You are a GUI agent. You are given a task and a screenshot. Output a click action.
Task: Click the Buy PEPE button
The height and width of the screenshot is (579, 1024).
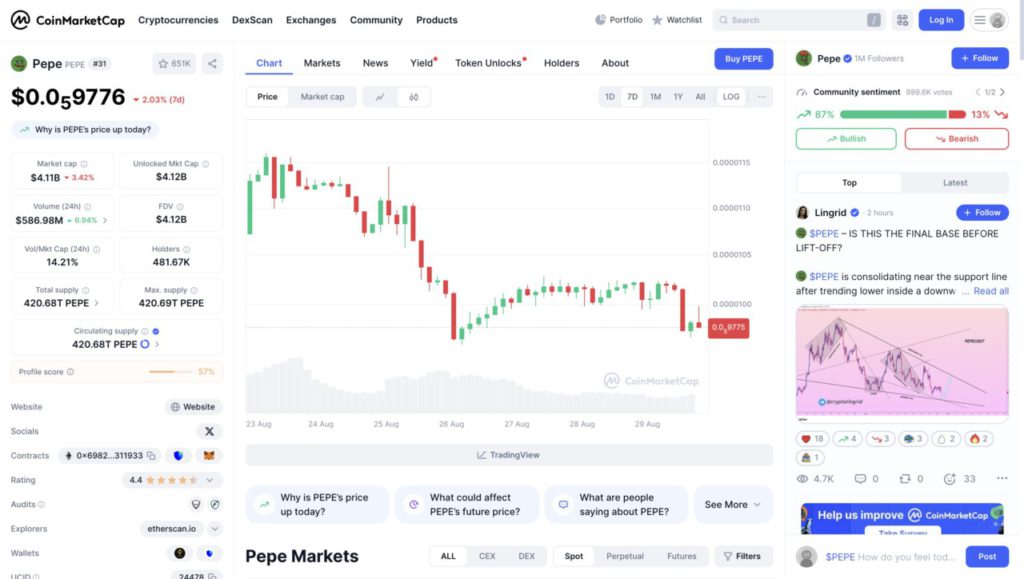(743, 58)
